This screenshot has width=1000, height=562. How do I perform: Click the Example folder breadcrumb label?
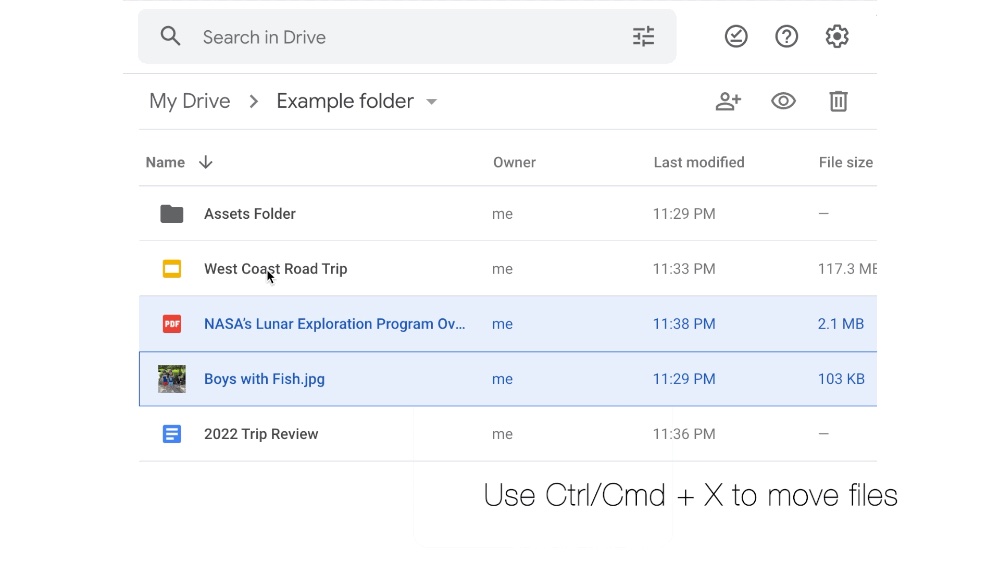click(344, 101)
